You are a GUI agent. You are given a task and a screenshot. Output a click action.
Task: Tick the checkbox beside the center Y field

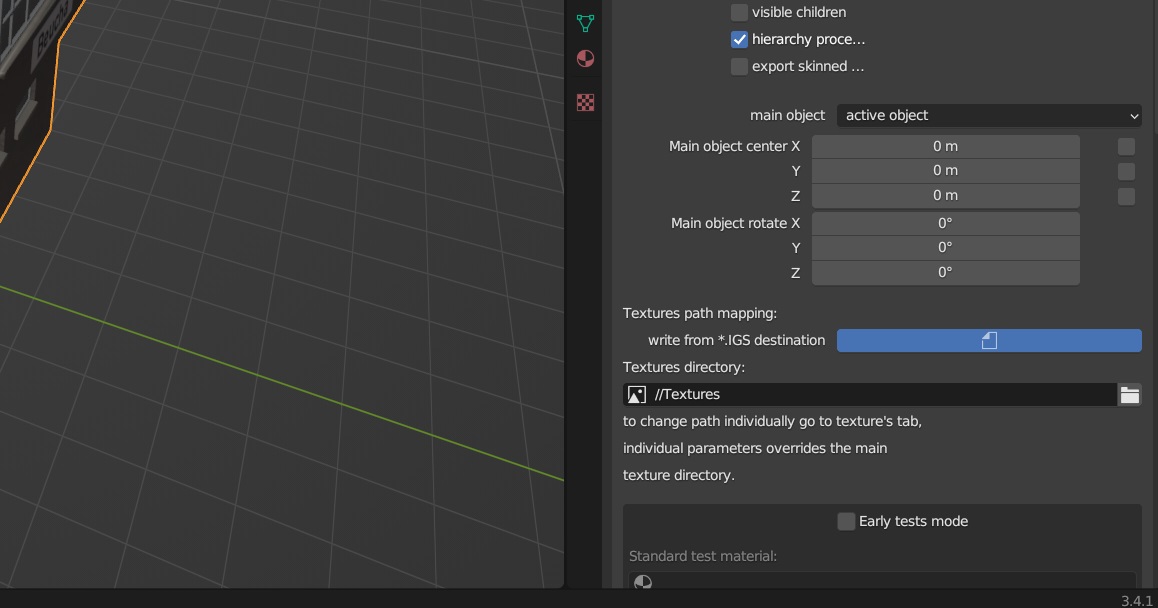click(x=1126, y=171)
